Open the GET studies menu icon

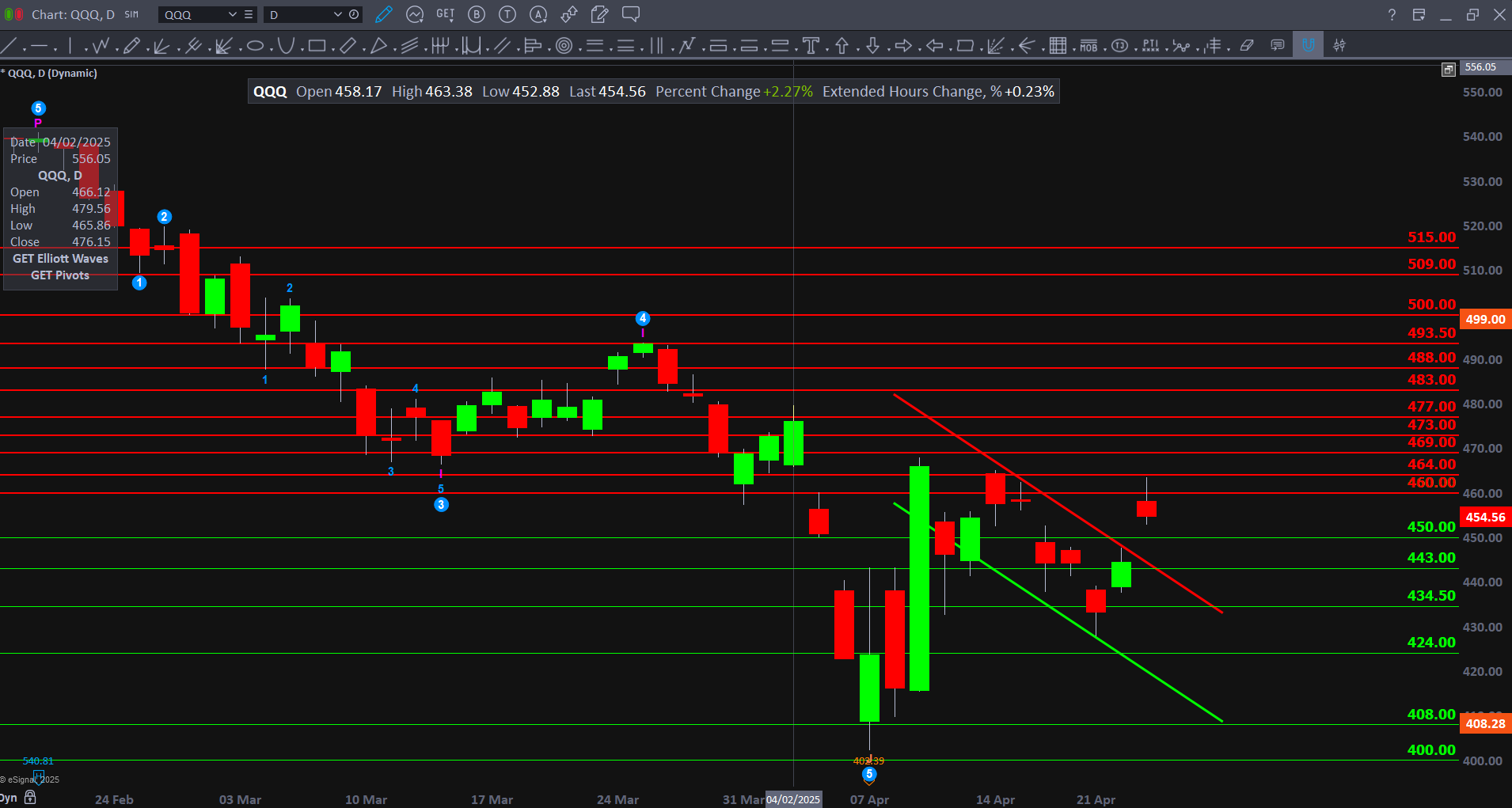click(x=446, y=14)
